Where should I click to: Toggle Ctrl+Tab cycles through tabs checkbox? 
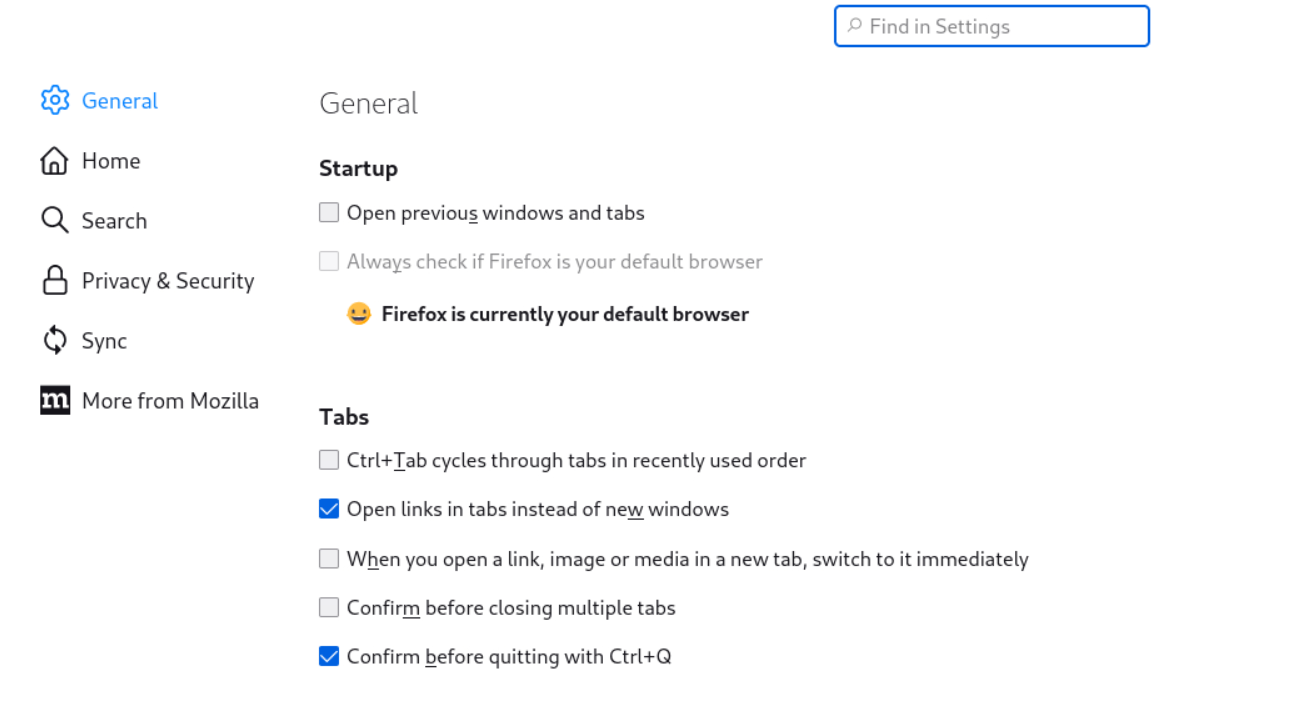329,460
